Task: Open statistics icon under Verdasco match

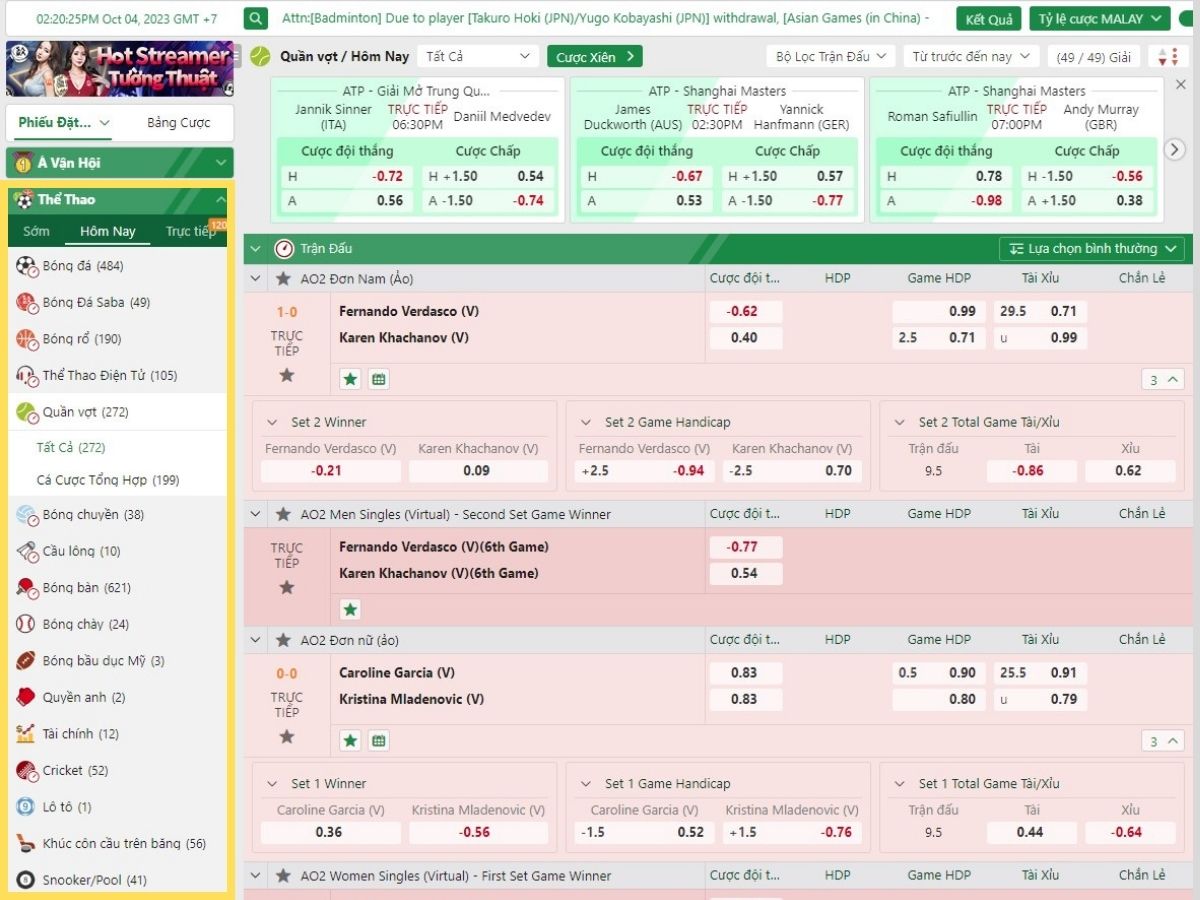Action: [378, 379]
